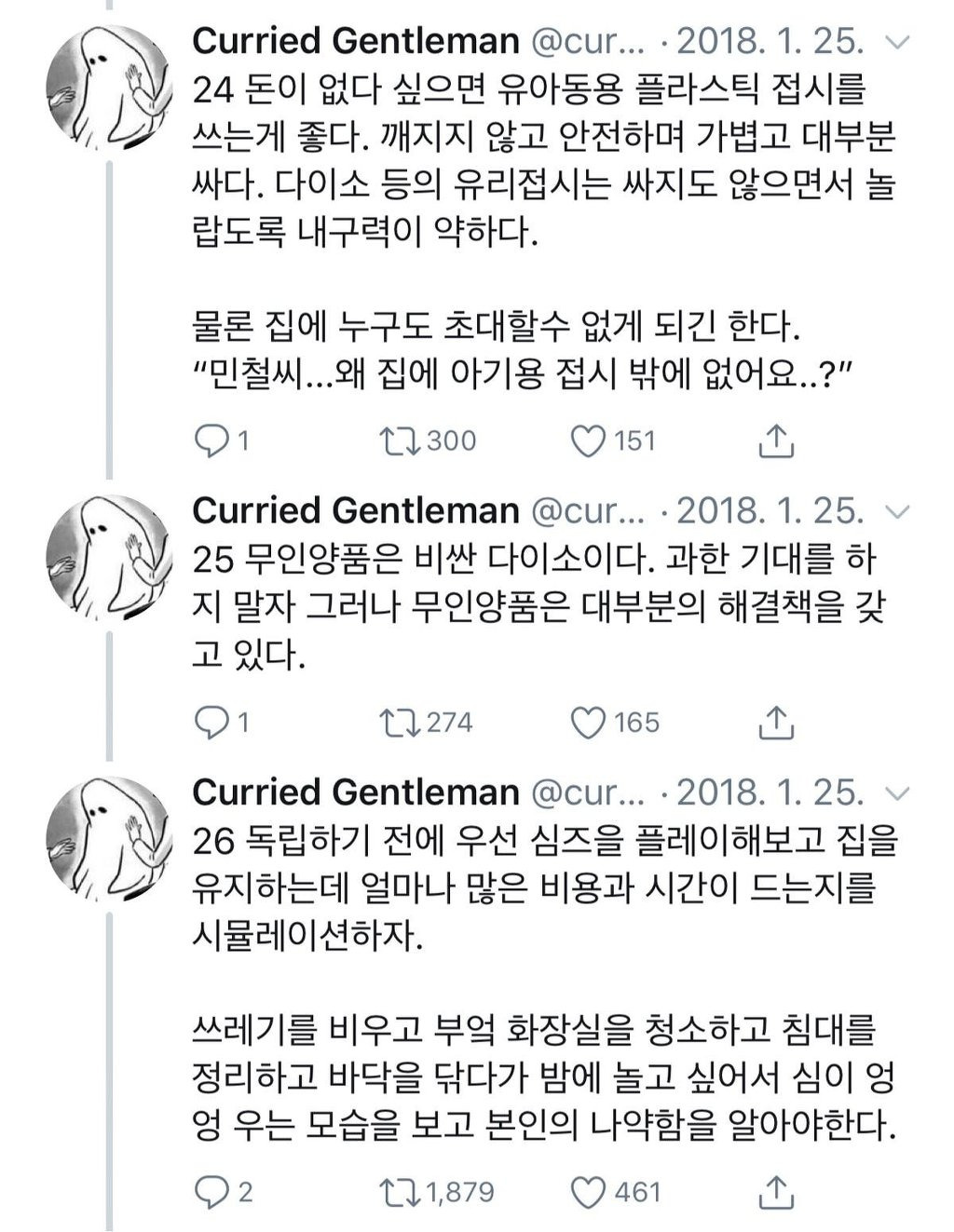This screenshot has width=954, height=1232.
Task: Reply to tweet 26 about Sims
Action: (211, 1192)
